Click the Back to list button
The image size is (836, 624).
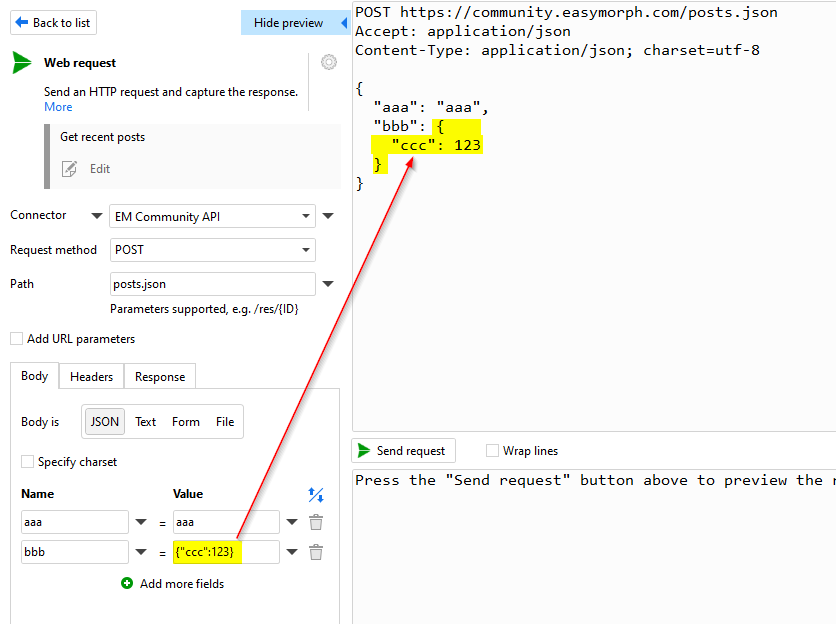52,22
